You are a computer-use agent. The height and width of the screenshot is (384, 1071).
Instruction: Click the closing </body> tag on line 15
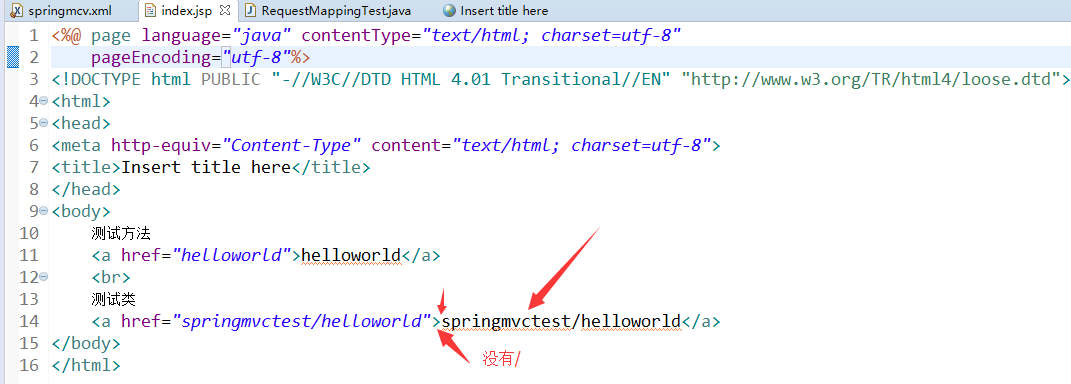(x=86, y=343)
